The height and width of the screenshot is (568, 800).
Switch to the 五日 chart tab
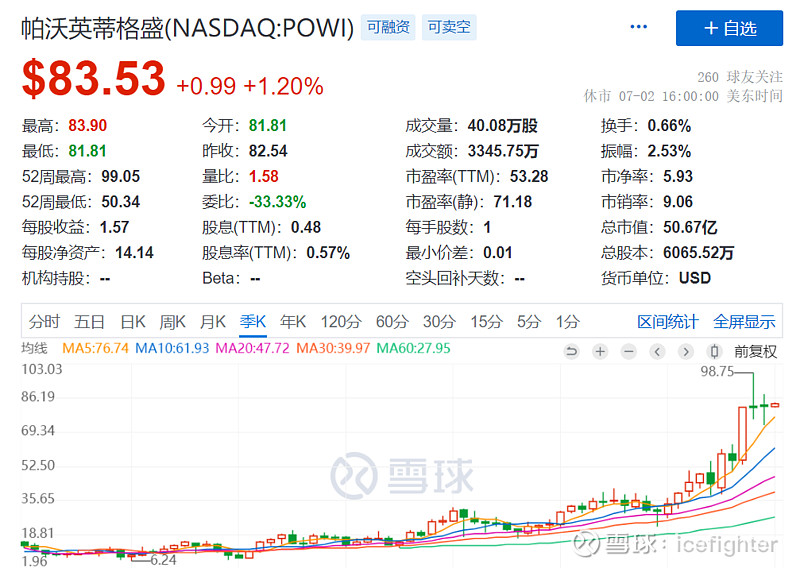coord(89,322)
